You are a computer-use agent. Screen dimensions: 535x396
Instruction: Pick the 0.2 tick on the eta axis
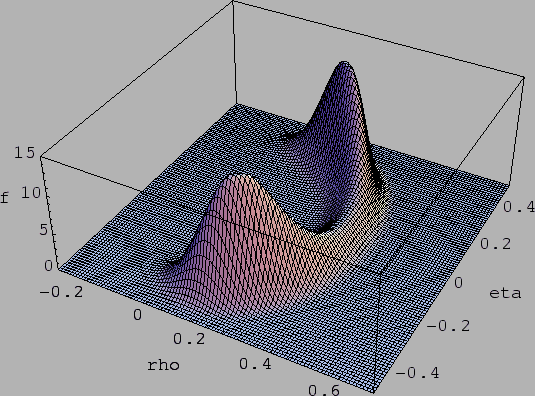coord(496,244)
